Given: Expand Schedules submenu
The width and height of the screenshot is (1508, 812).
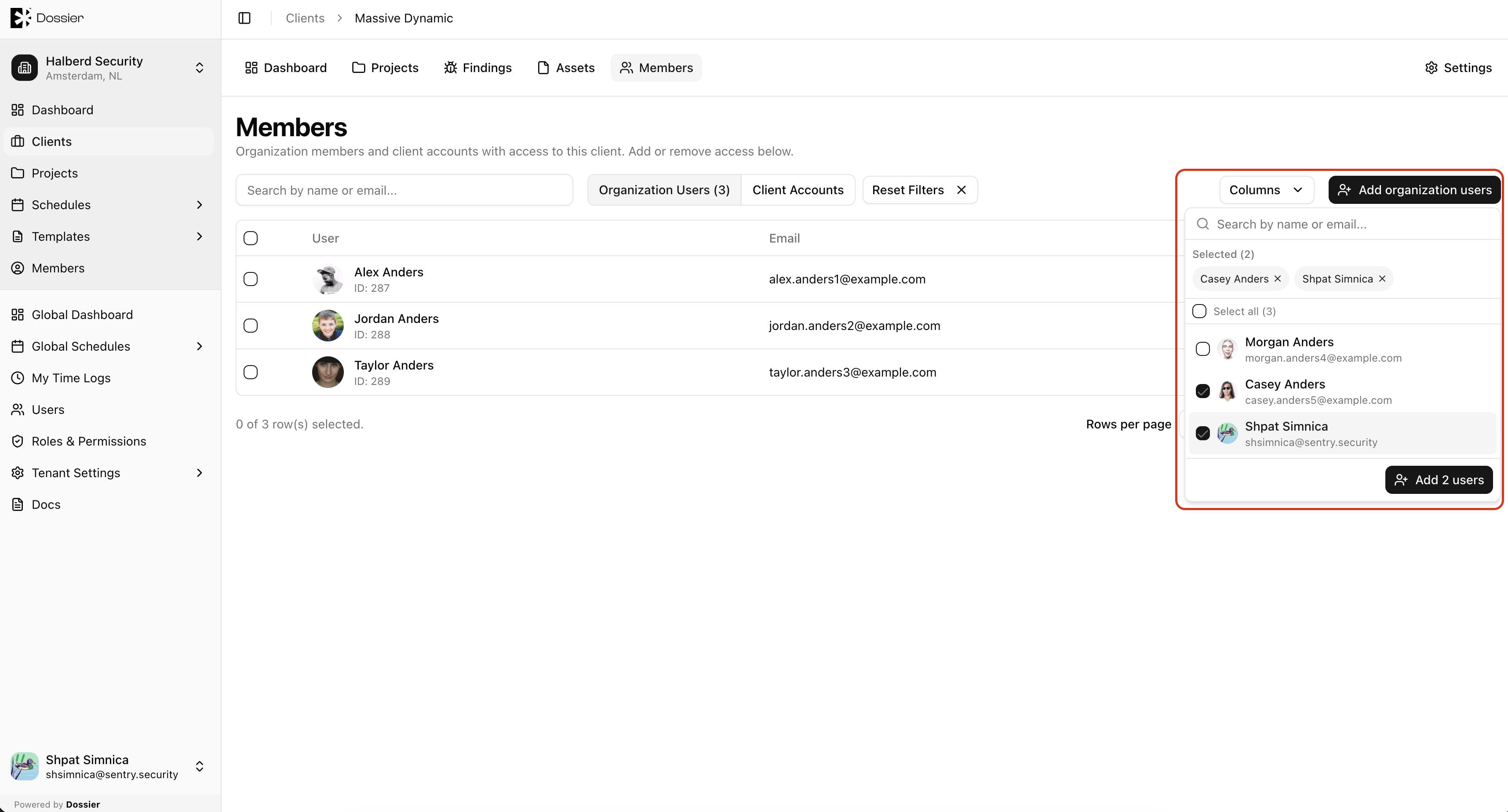Looking at the screenshot, I should coord(200,205).
